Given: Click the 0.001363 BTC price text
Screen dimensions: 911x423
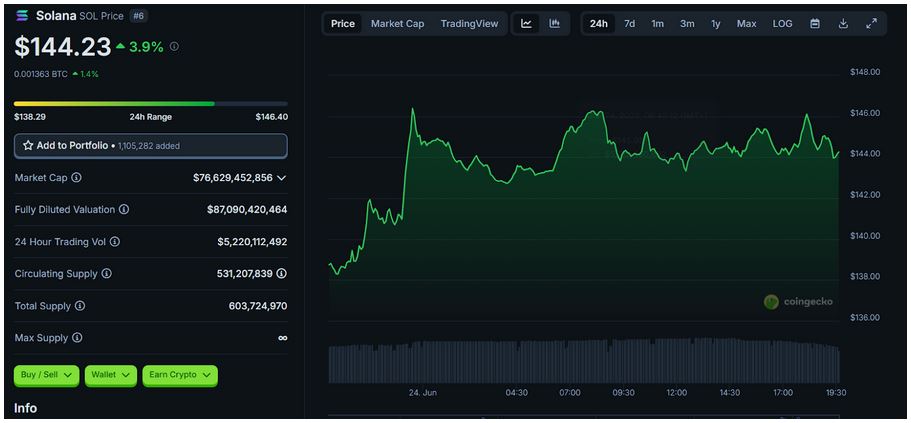Looking at the screenshot, I should point(41,74).
